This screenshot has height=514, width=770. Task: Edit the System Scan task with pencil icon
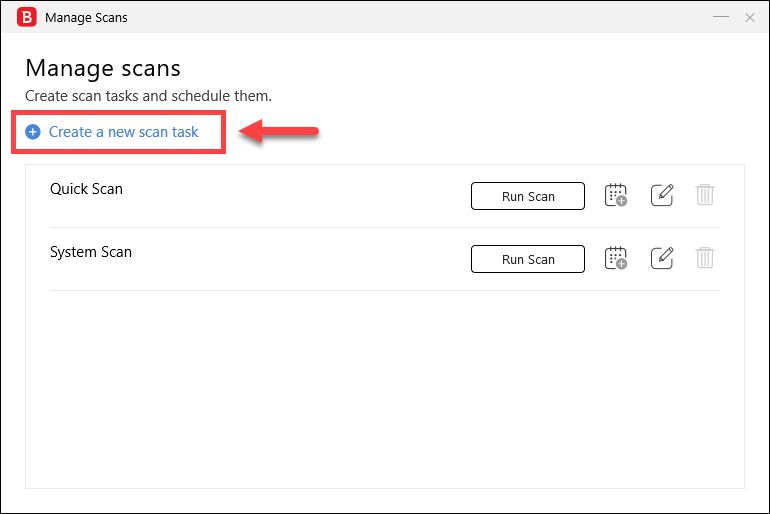(x=662, y=258)
